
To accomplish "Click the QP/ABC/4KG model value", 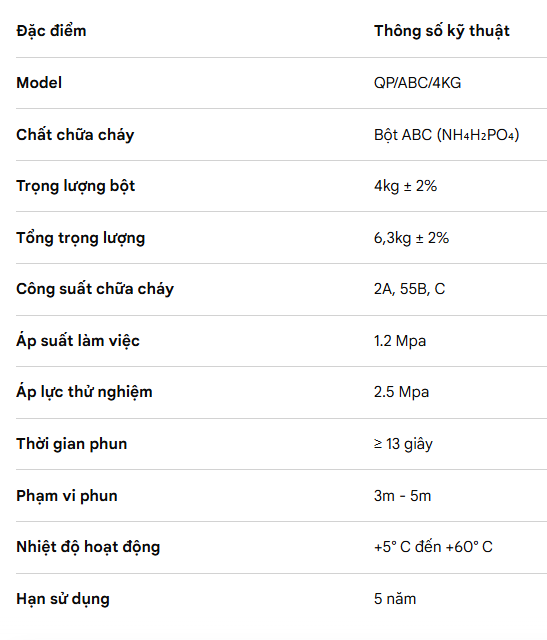I will tap(417, 83).
